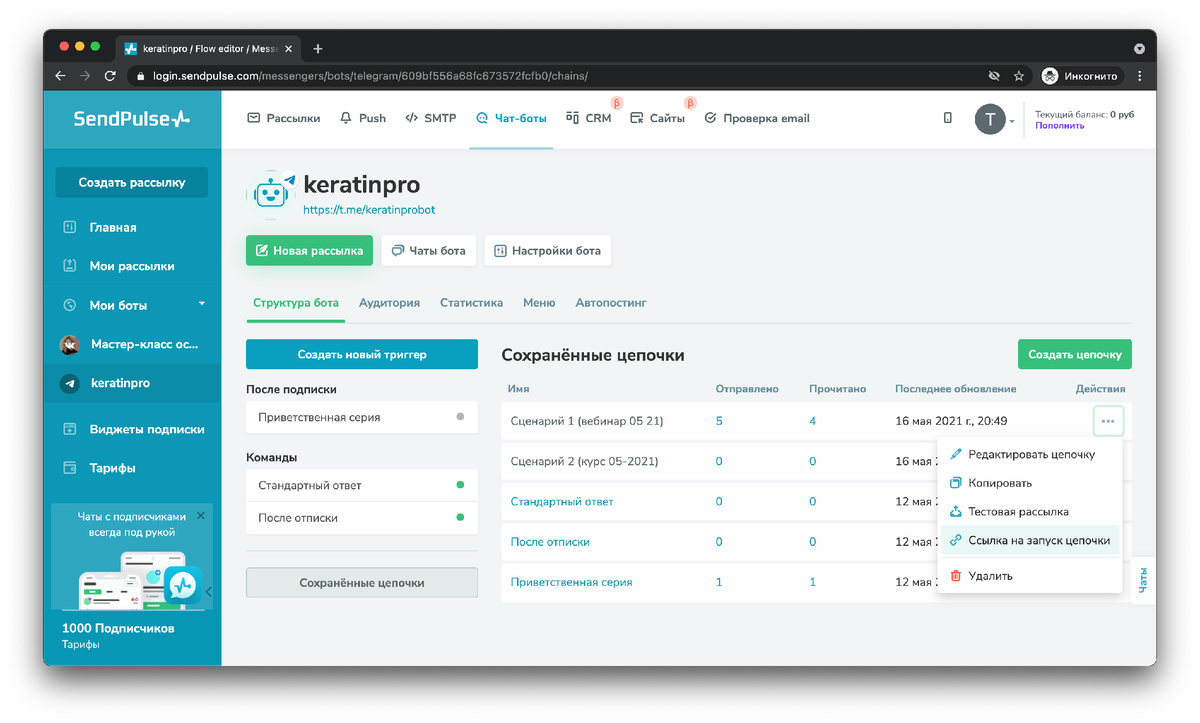Click Сохранённые цепочки gray button
1200x723 pixels.
click(362, 582)
